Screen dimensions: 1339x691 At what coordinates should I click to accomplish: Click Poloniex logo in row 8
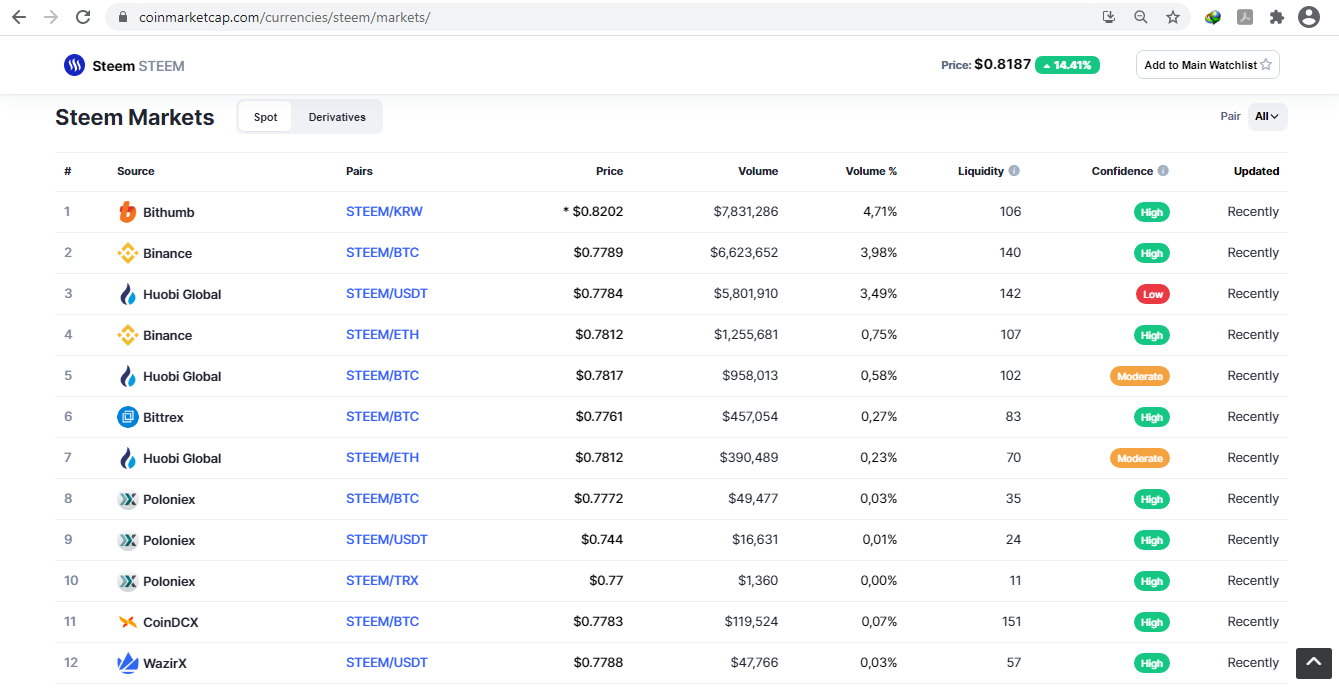(127, 499)
